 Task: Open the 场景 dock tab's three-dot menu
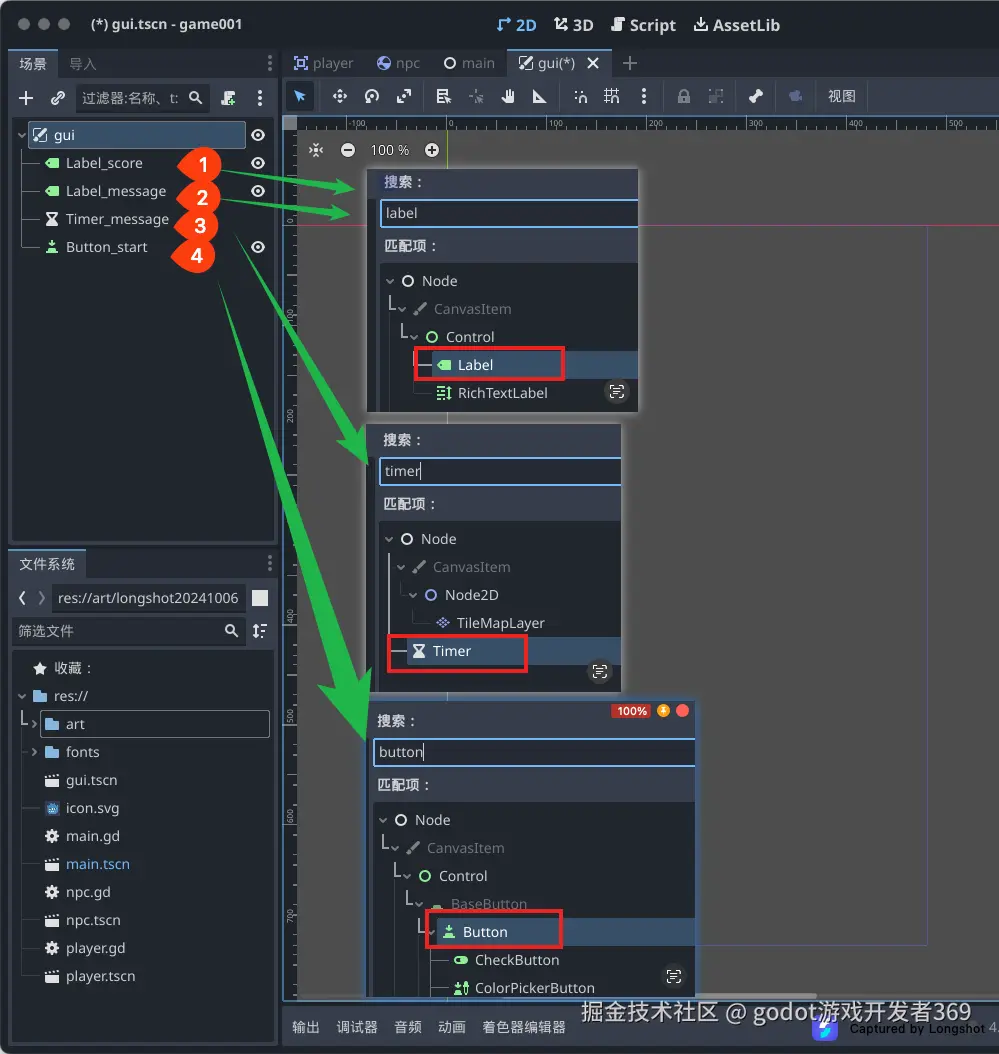(x=270, y=63)
